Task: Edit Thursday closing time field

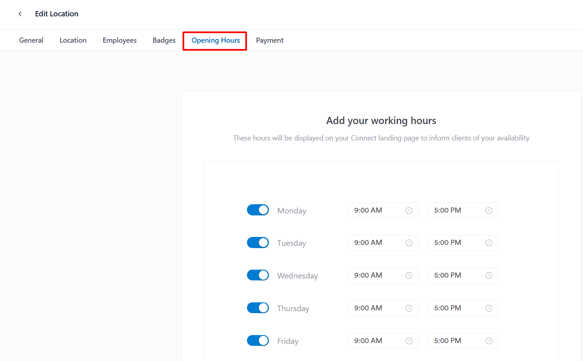Action: [x=463, y=308]
